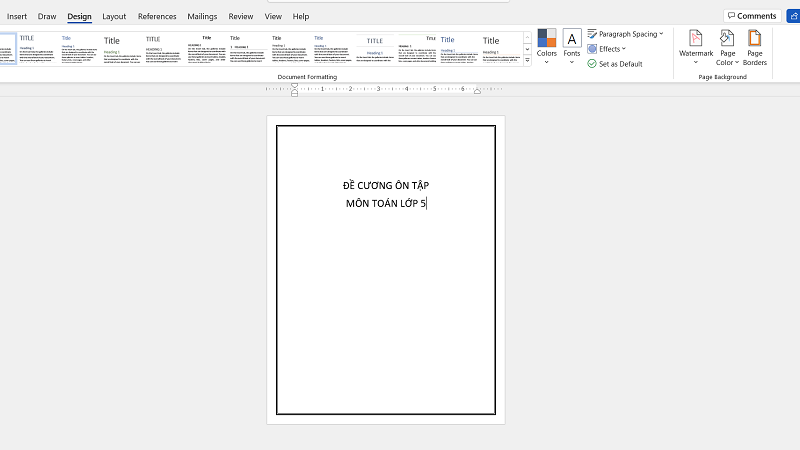Image resolution: width=800 pixels, height=450 pixels.
Task: Open the Help tab
Action: coord(301,17)
